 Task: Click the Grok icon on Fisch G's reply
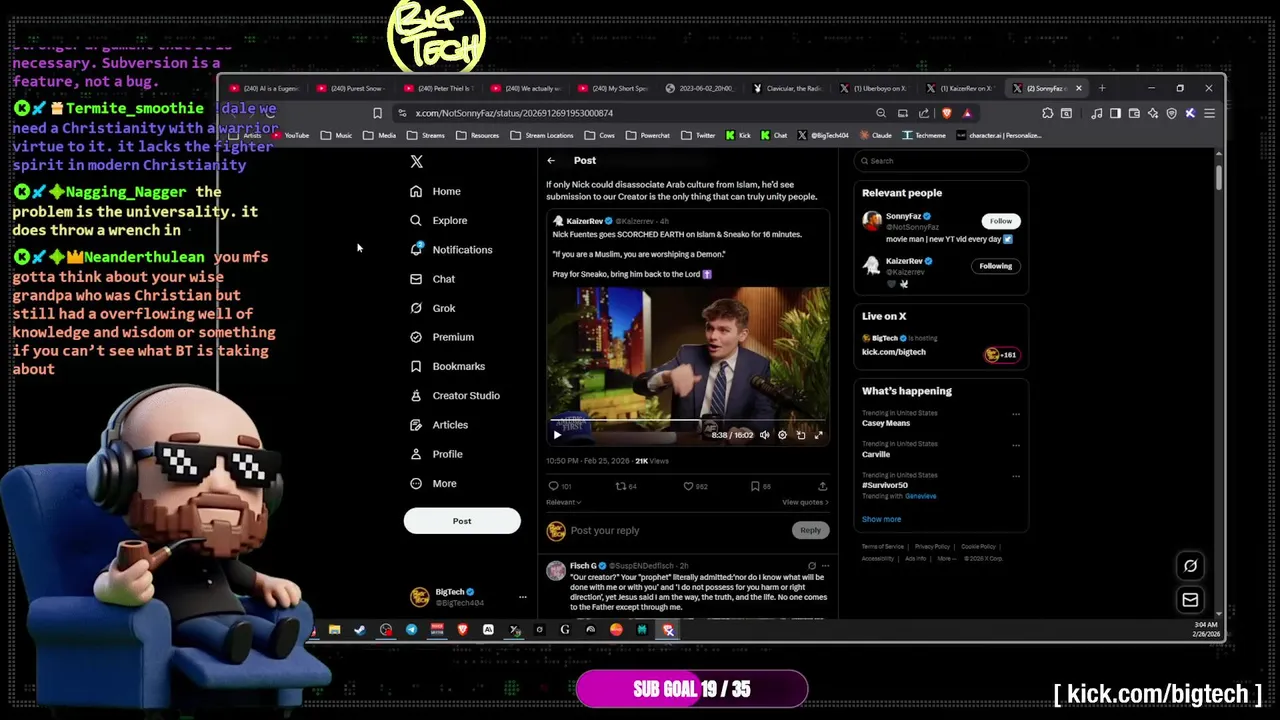click(811, 566)
